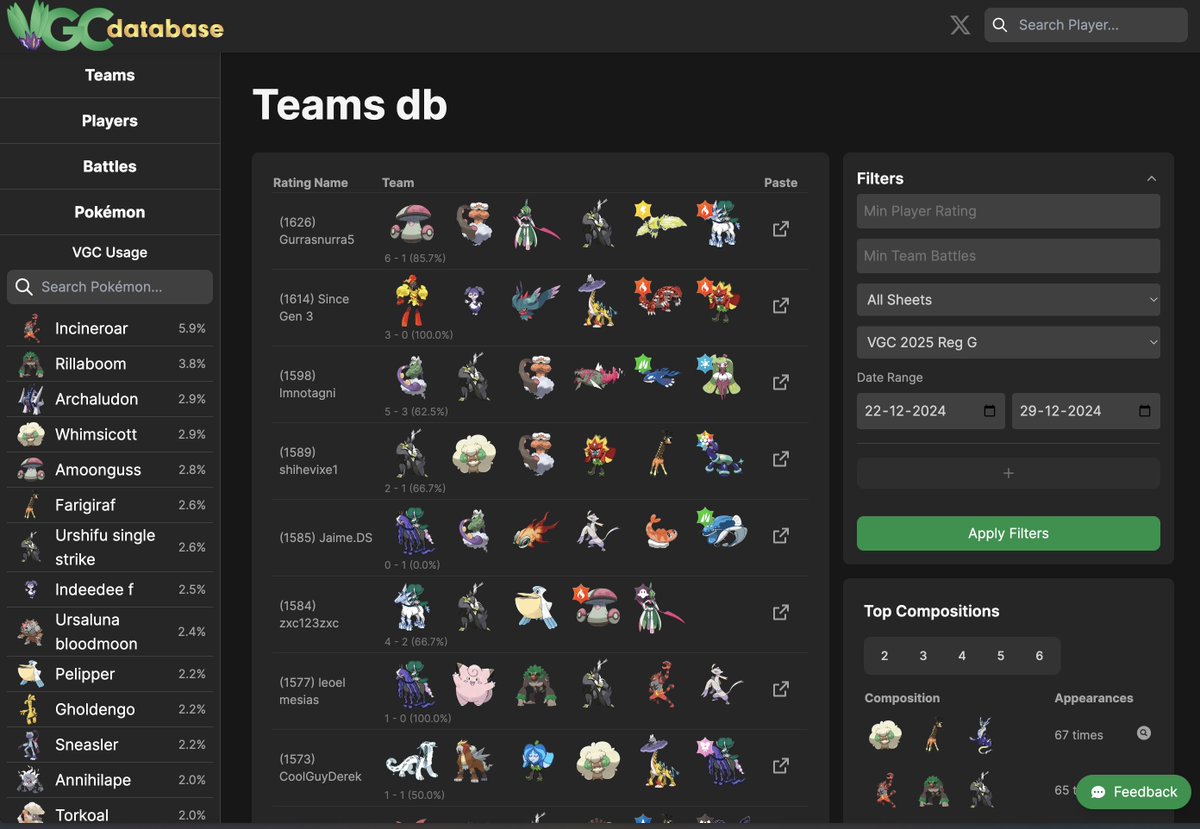Focus Search Pokémon field
1200x829 pixels.
click(110, 287)
